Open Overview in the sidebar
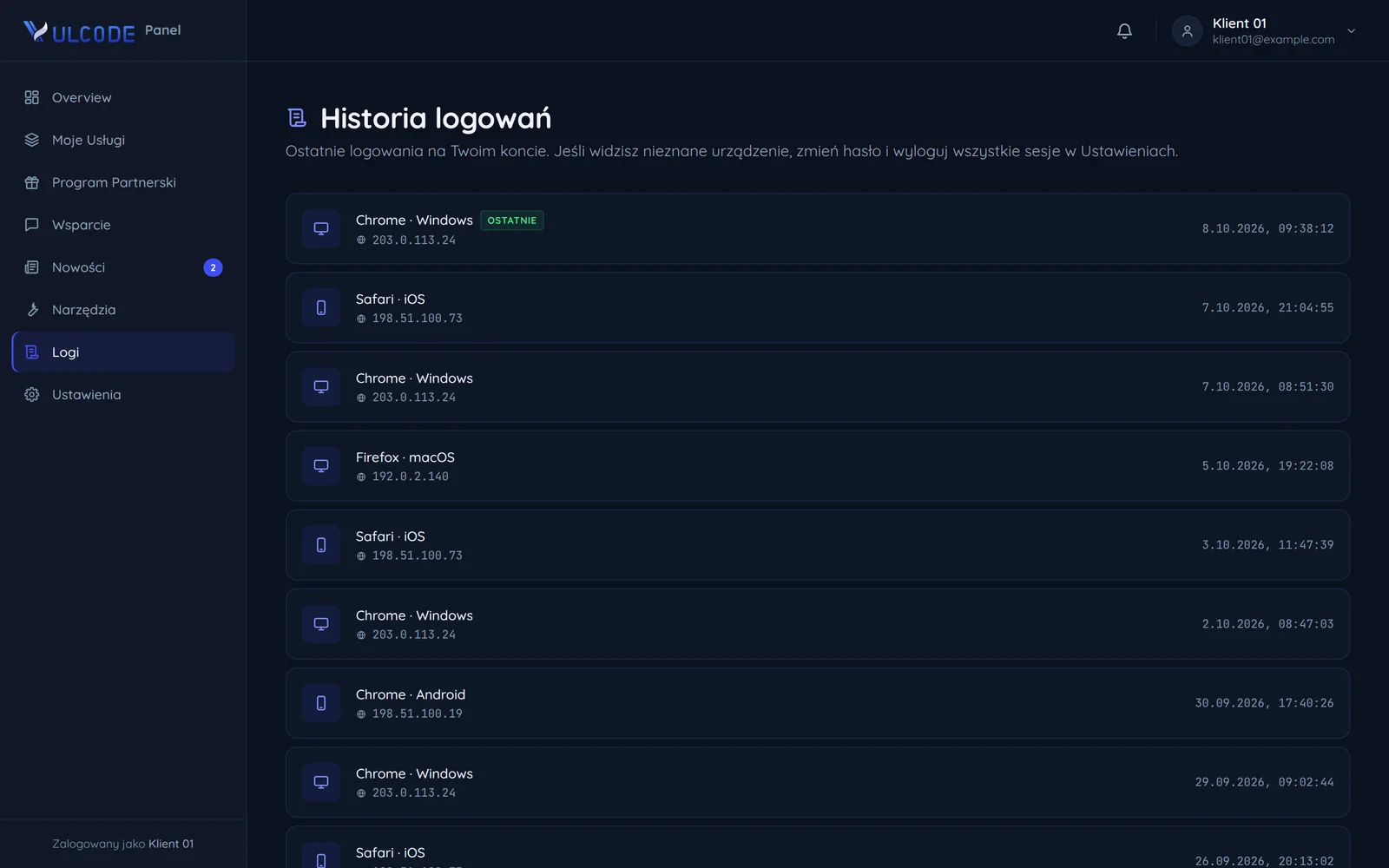Screen dimensions: 1389x868 pyautogui.click(x=123, y=97)
